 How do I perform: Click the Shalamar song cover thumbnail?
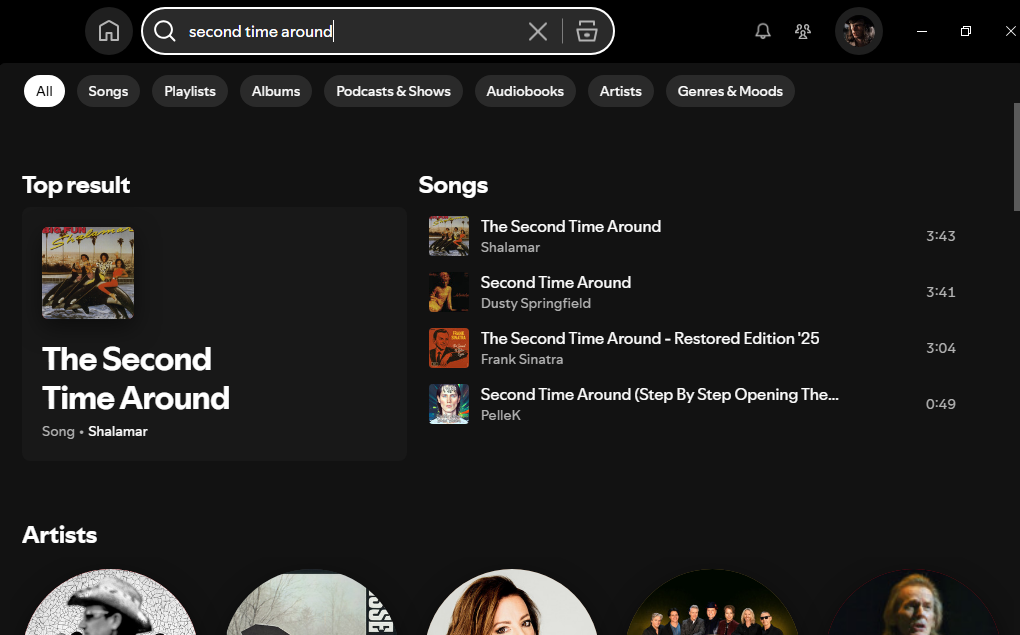(449, 236)
